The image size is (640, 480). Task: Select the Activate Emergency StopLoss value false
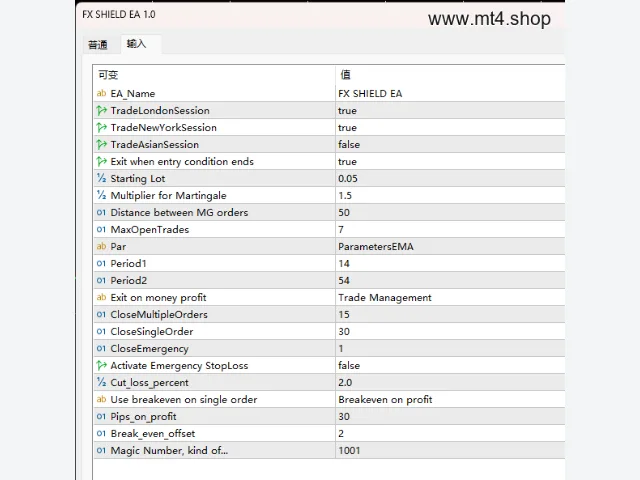click(x=450, y=365)
